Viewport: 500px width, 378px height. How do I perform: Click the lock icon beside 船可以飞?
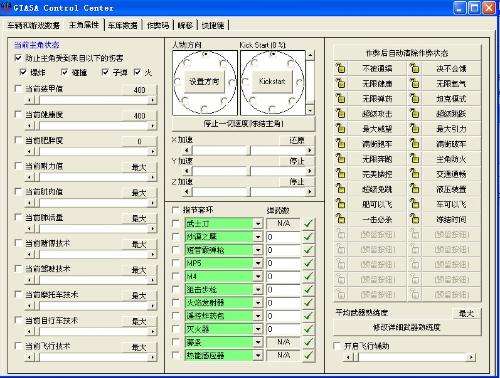pos(340,204)
